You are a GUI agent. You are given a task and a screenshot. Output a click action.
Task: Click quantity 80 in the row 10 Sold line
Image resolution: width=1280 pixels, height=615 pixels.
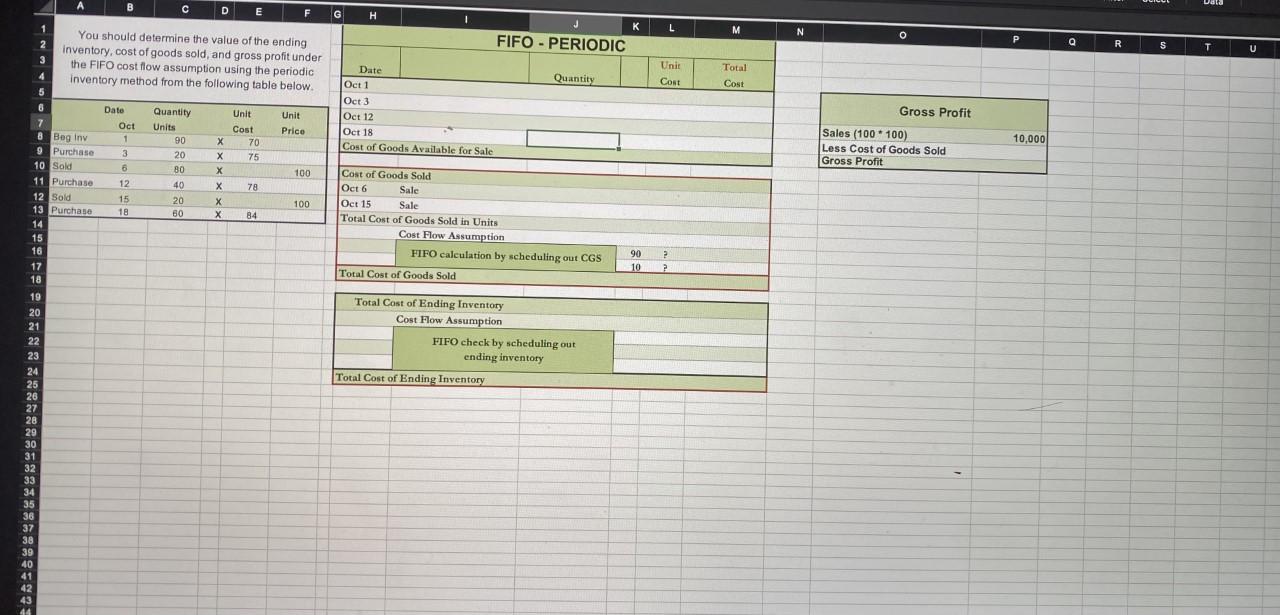pos(179,170)
